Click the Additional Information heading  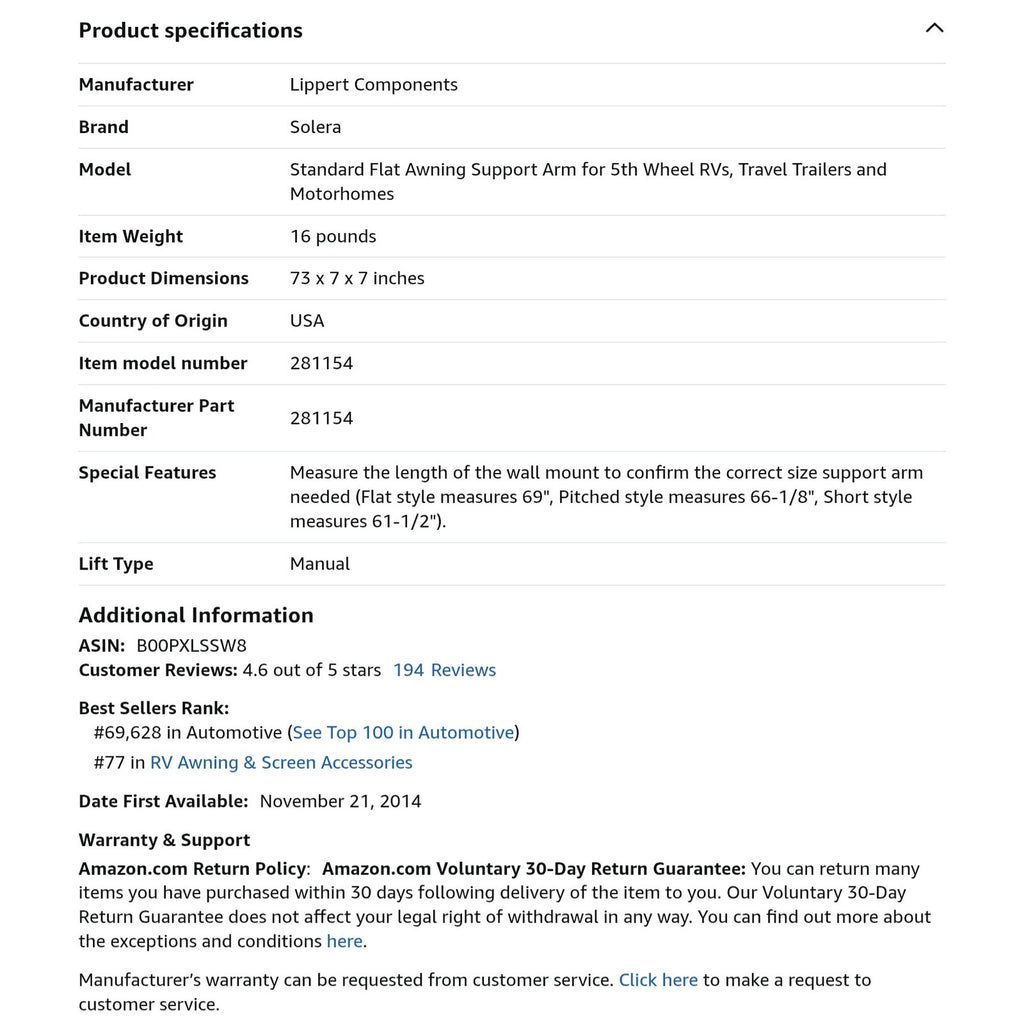(196, 615)
